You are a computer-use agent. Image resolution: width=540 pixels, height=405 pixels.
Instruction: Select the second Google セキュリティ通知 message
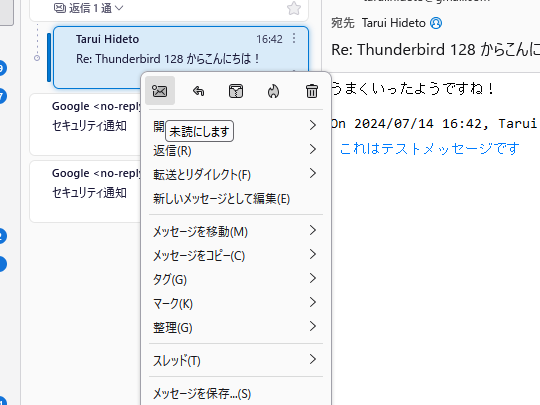coord(85,191)
